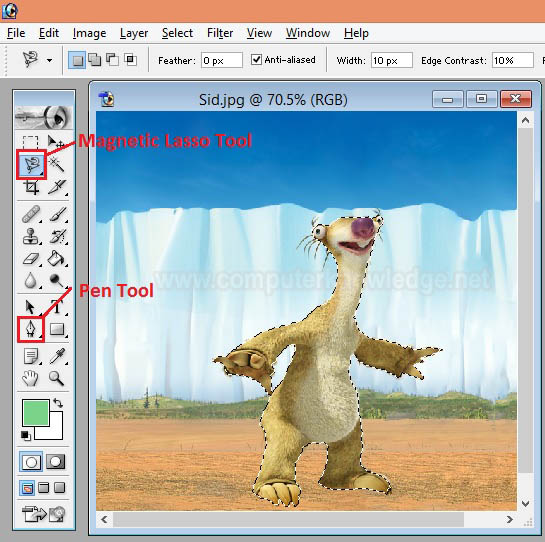Select the History Brush tool
545x542 pixels.
[x=58, y=236]
